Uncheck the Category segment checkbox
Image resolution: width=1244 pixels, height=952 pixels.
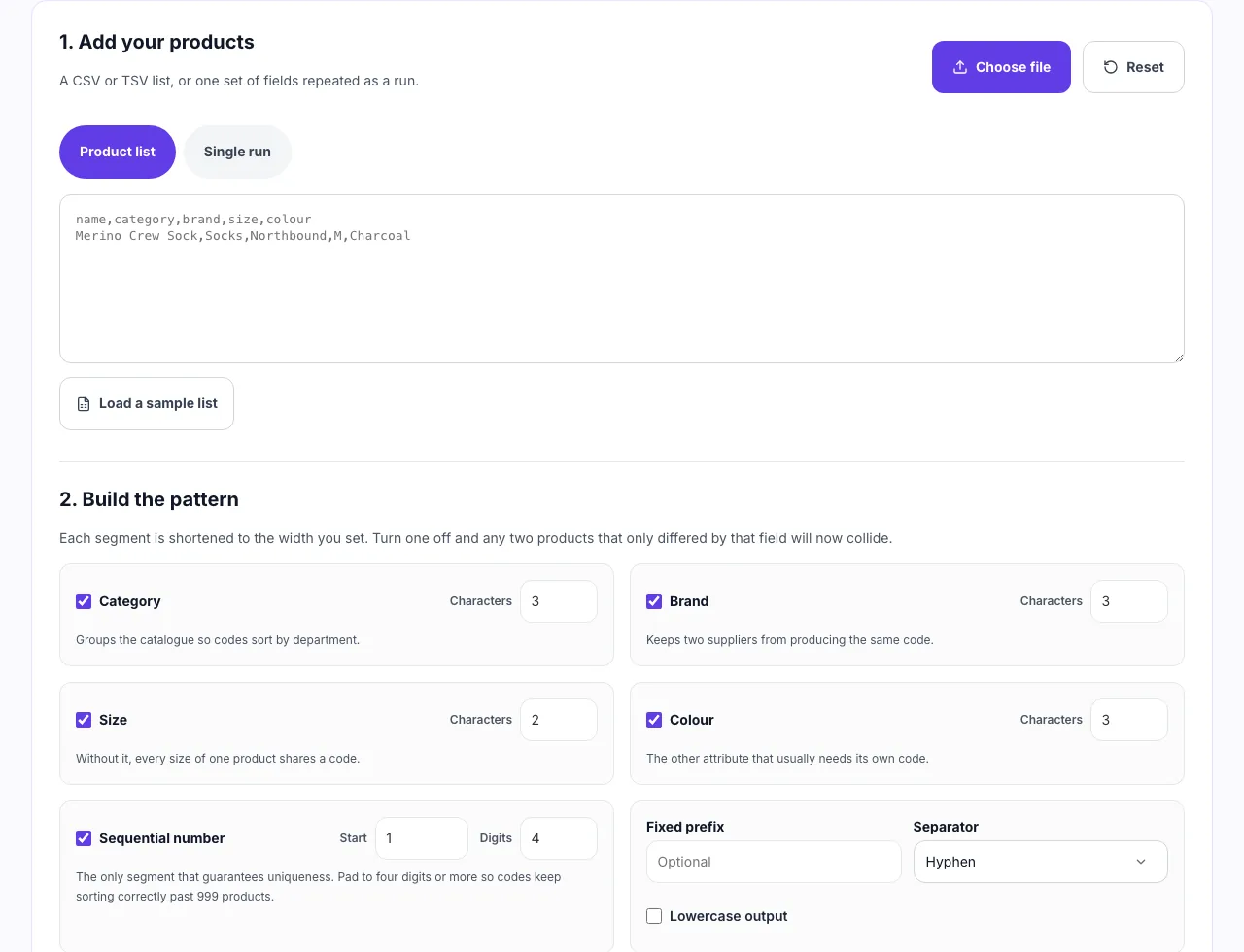click(x=84, y=601)
